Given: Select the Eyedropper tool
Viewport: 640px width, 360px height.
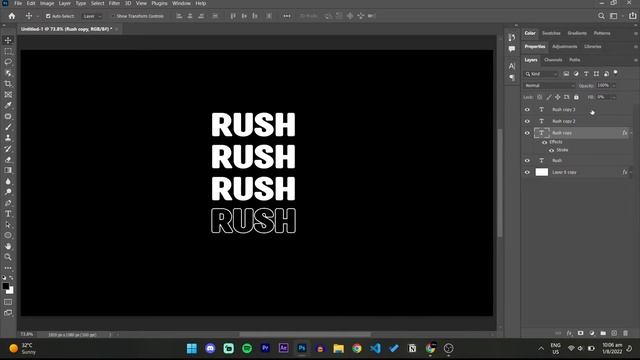Looking at the screenshot, I should tap(8, 105).
